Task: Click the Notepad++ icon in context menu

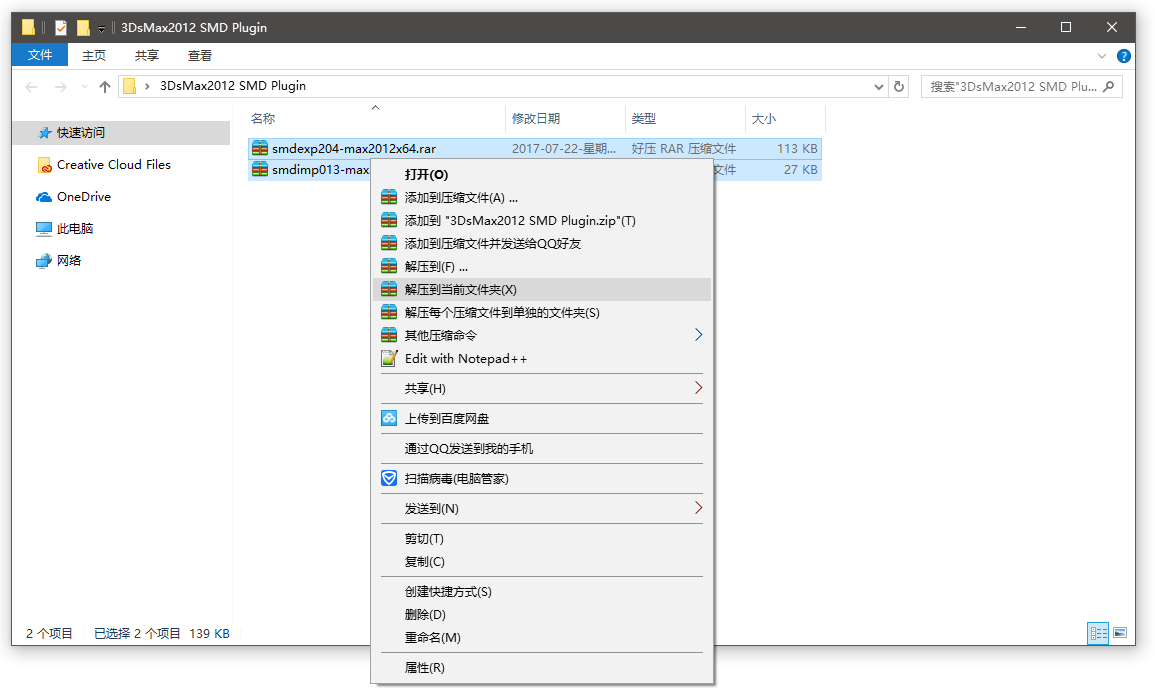Action: (389, 359)
